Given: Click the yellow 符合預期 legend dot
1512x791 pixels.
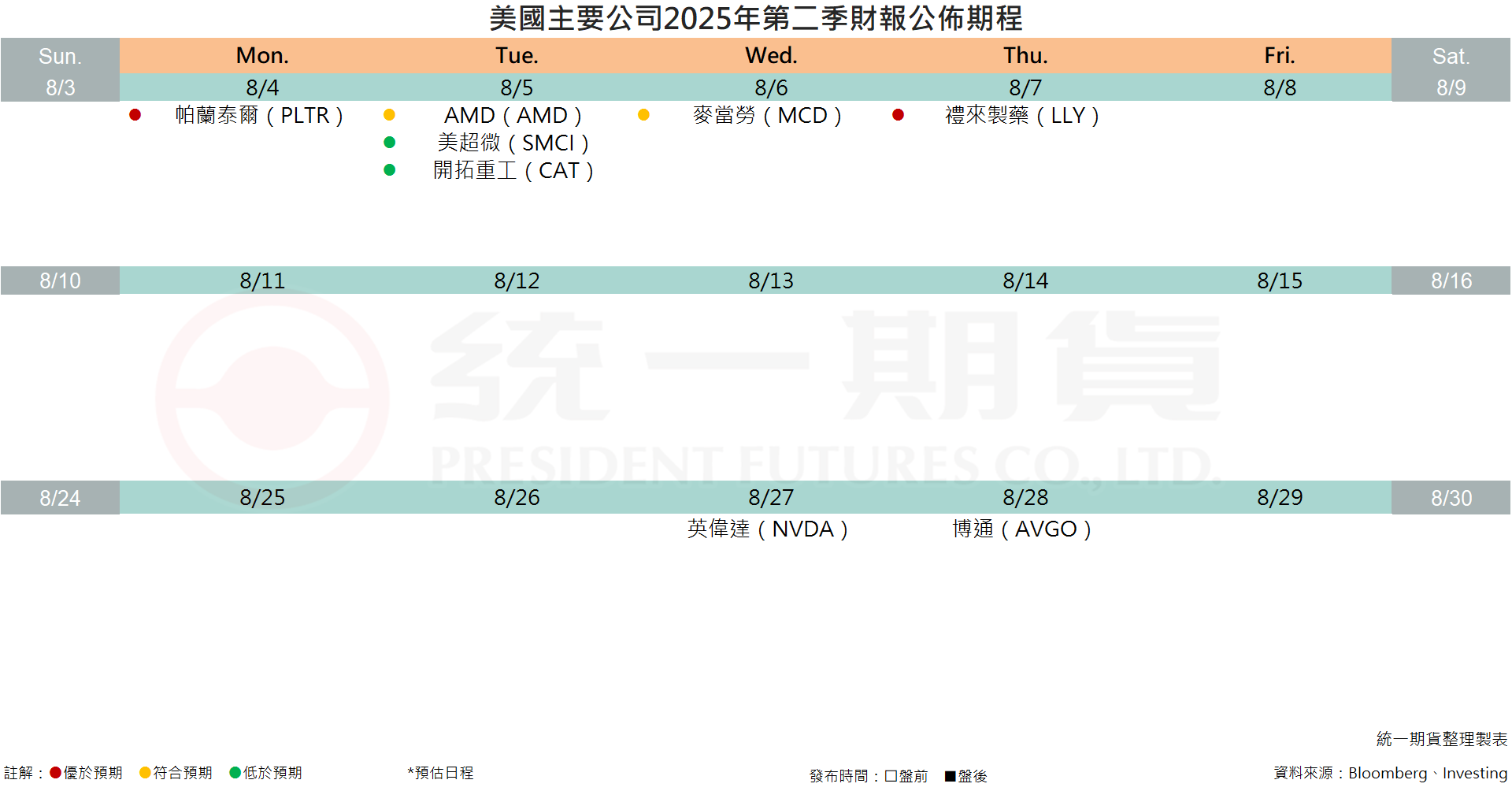Looking at the screenshot, I should tap(145, 773).
